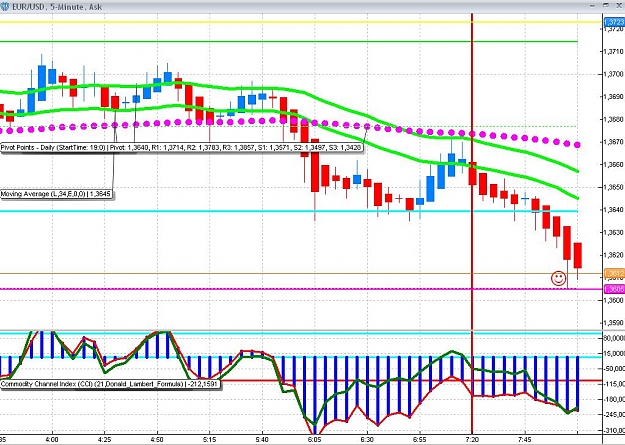625x445 pixels.
Task: Click the 1,3630 price axis label
Action: click(615, 232)
